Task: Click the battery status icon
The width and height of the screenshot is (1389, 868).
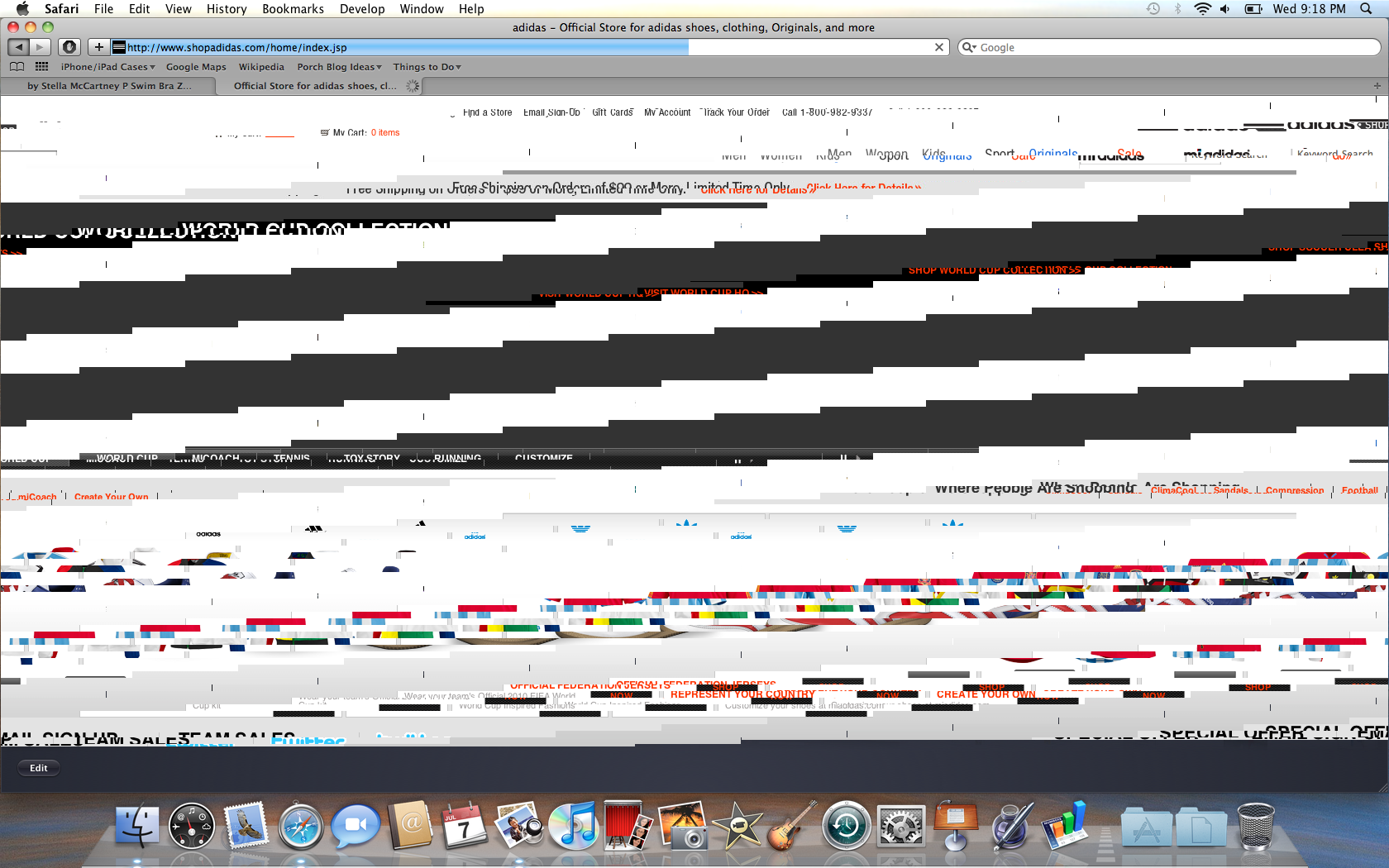Action: [1253, 8]
